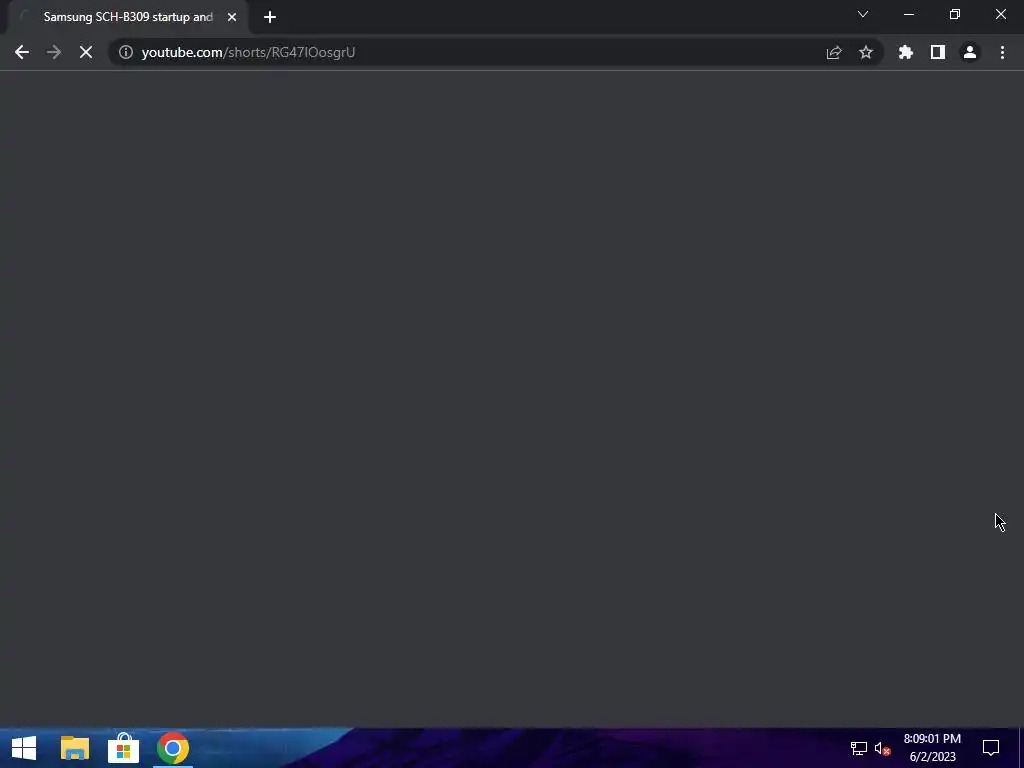Close the Chrome window
Image resolution: width=1024 pixels, height=768 pixels.
point(1000,14)
